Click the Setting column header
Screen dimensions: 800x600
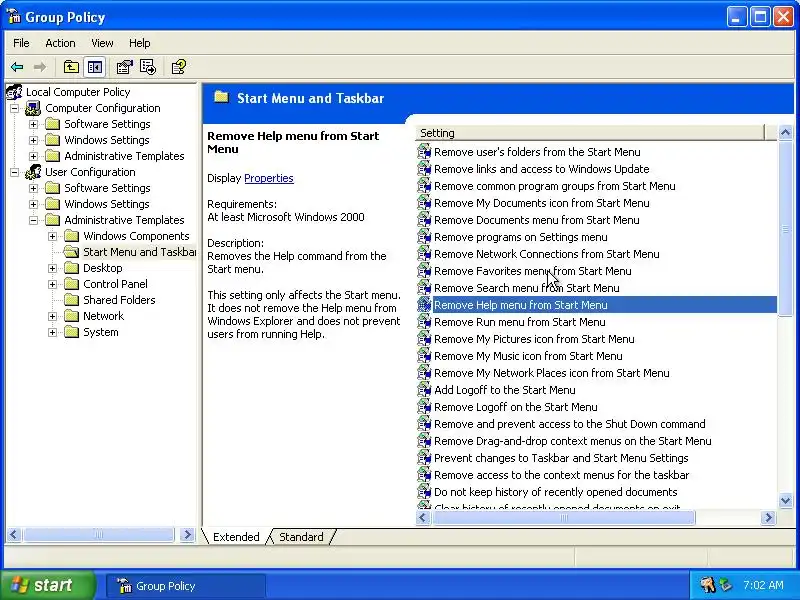pos(590,133)
